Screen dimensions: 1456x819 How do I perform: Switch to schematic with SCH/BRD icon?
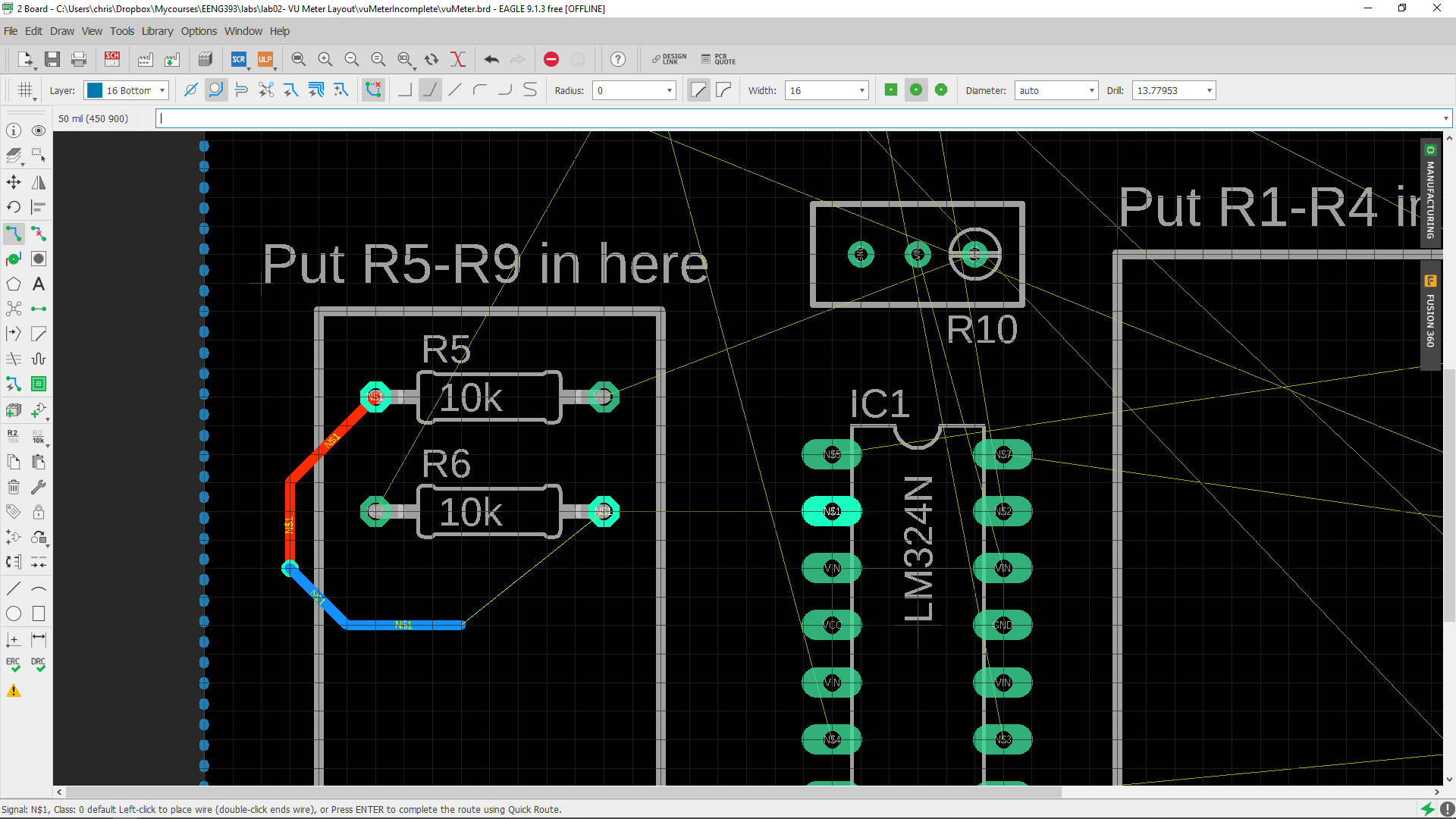coord(112,59)
